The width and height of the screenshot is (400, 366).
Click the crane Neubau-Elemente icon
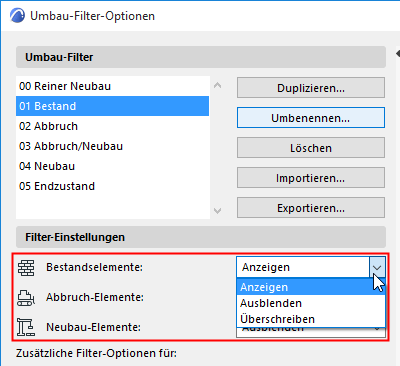pyautogui.click(x=26, y=327)
